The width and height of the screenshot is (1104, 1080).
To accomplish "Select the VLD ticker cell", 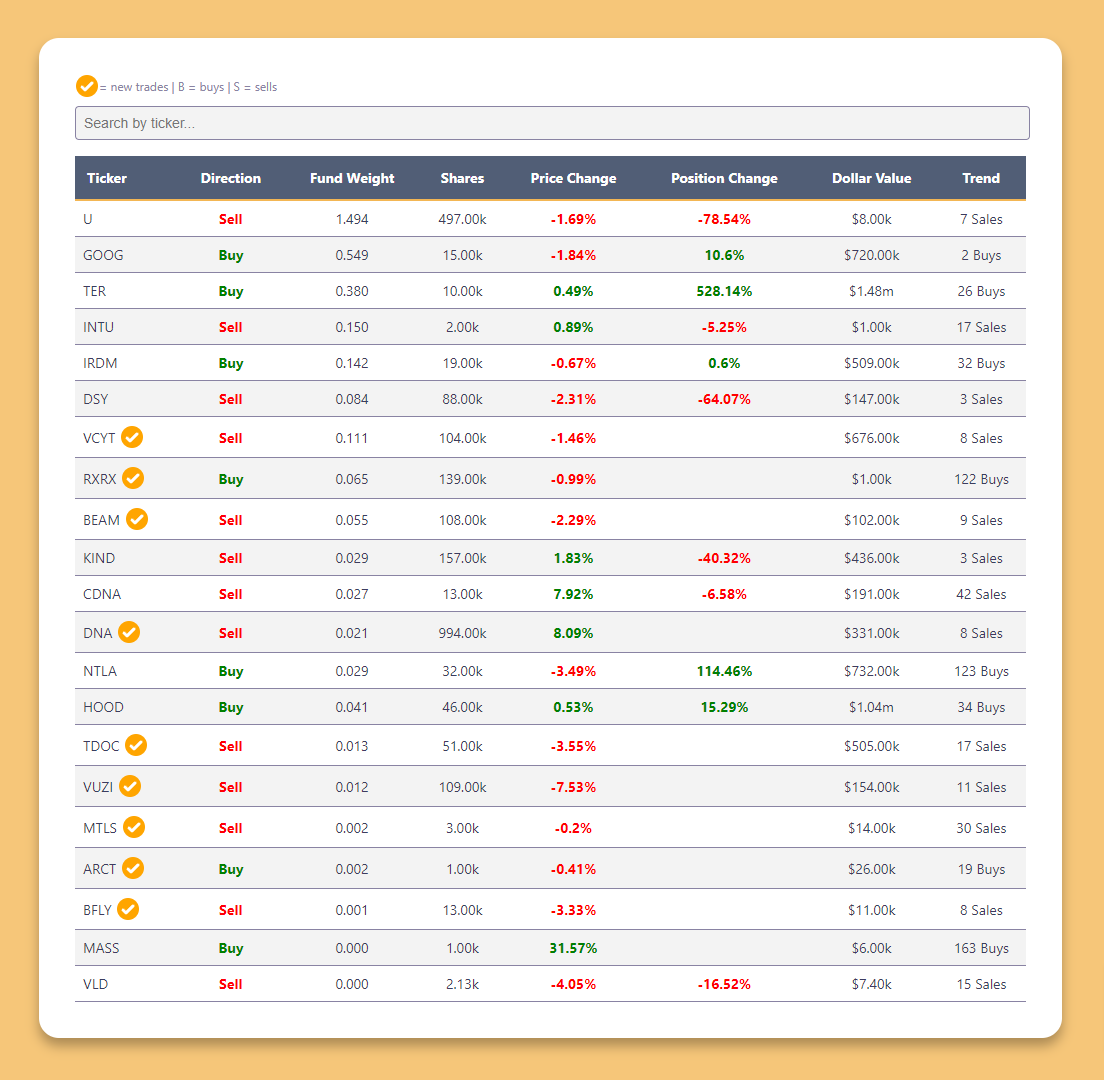I will click(96, 984).
